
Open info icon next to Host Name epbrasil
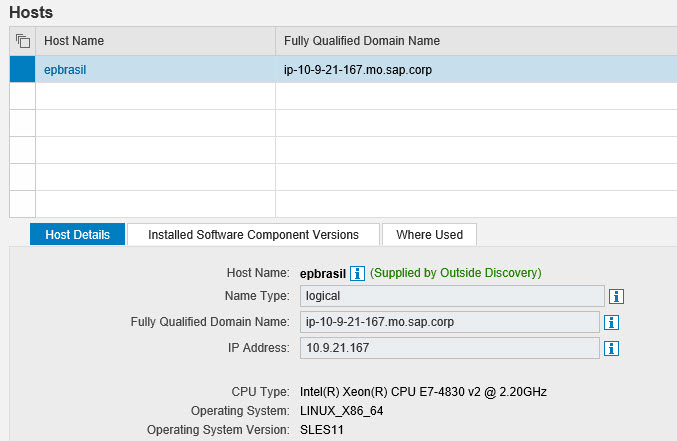(x=357, y=273)
